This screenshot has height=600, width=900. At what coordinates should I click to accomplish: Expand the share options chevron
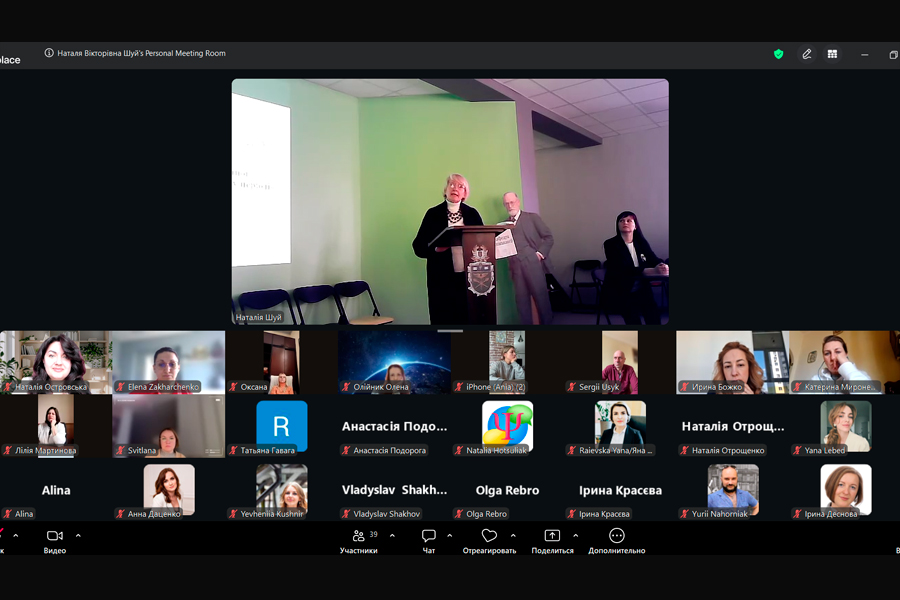click(x=576, y=535)
